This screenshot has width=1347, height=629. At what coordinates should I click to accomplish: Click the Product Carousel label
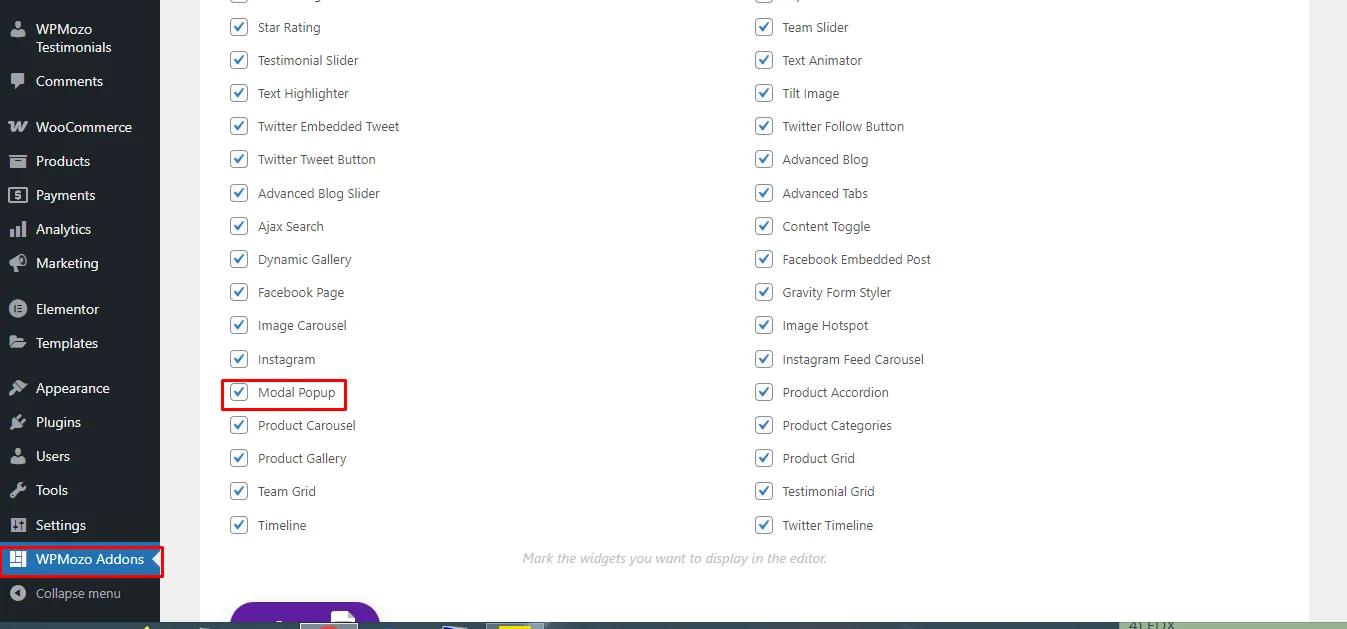coord(307,425)
